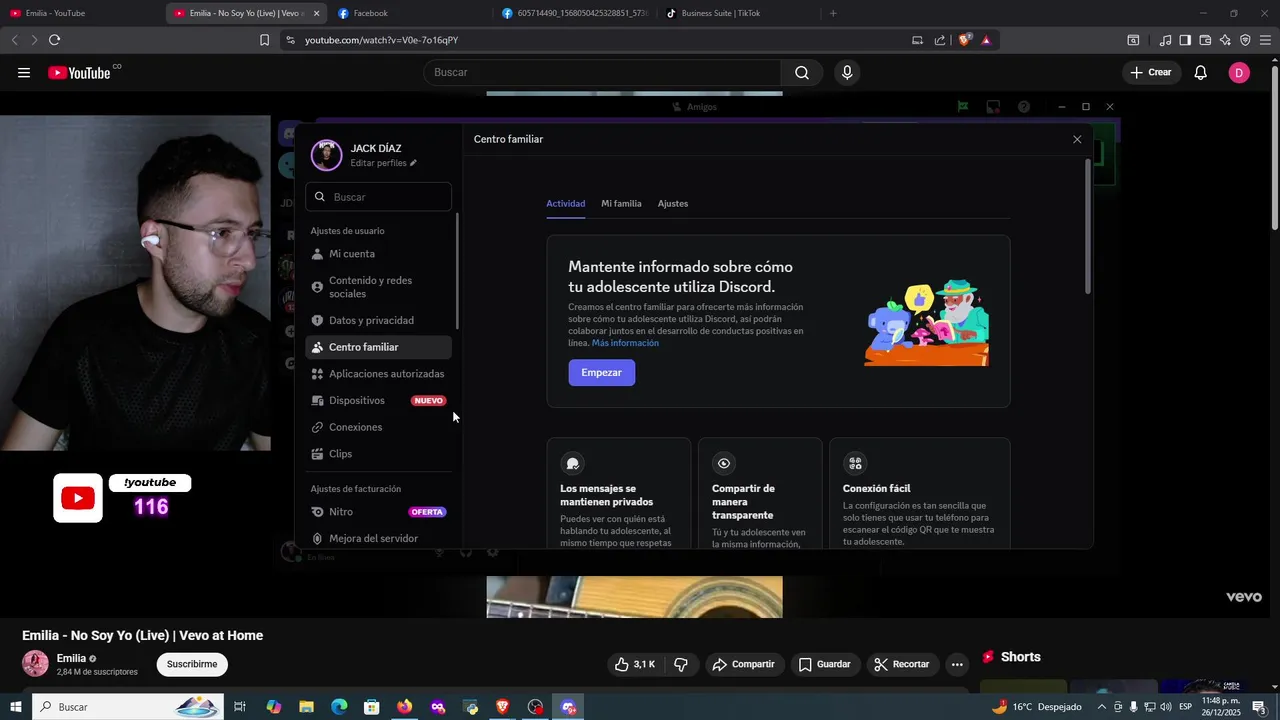Open the YouTube hamburger guide menu
Screen dimensions: 1280x720
24,72
